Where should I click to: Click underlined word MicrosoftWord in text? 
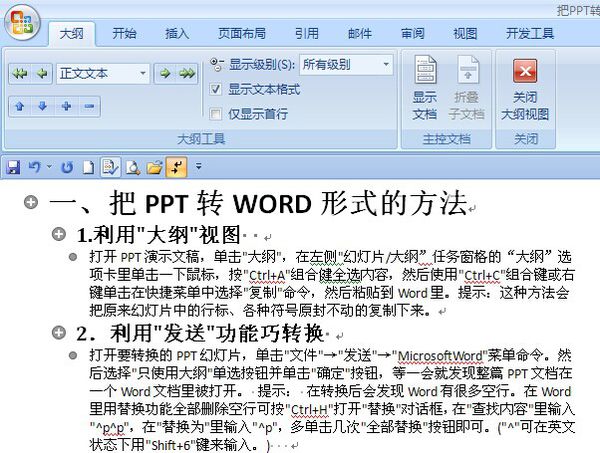tap(440, 356)
